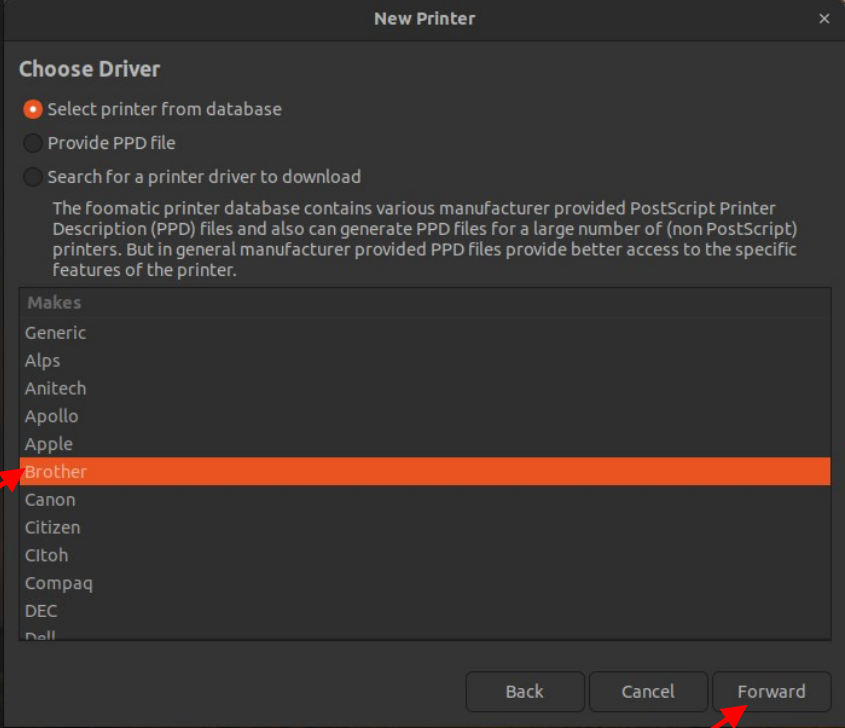This screenshot has width=845, height=728.
Task: Click the Back button
Action: (x=524, y=691)
